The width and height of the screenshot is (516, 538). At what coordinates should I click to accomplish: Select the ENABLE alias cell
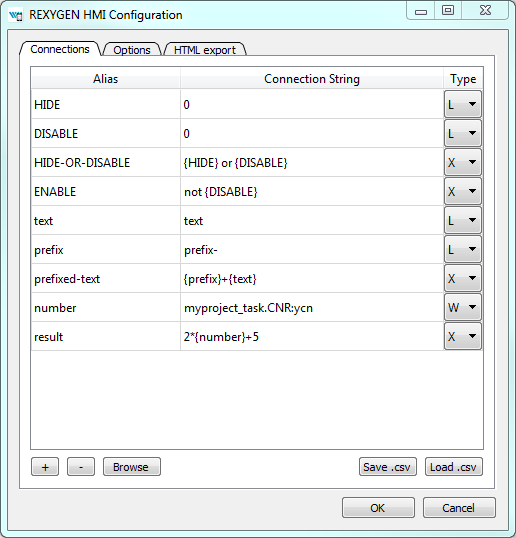(x=106, y=191)
